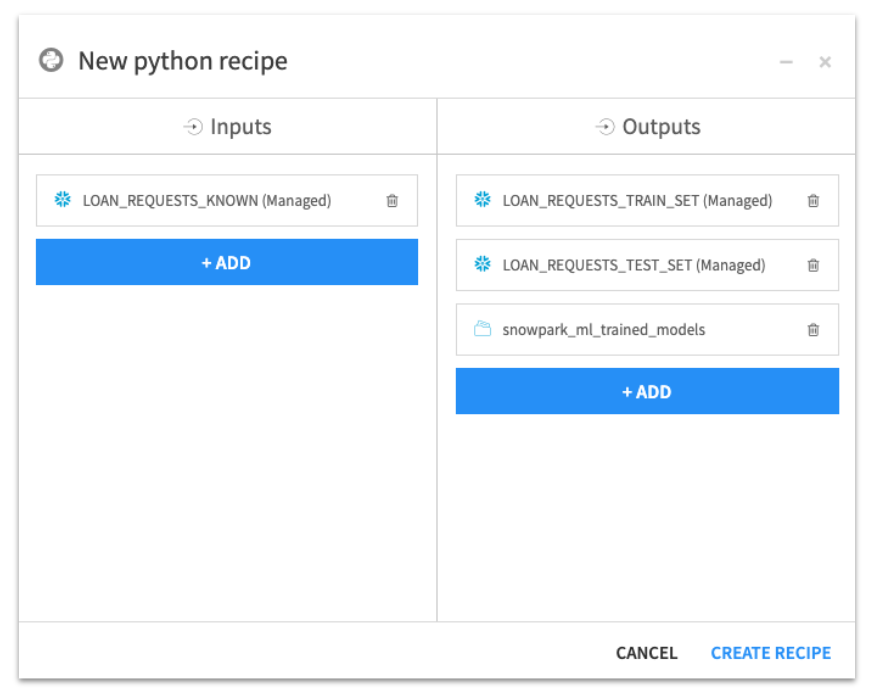Click the Python recipe icon in the title bar
This screenshot has height=692, width=870.
51,60
